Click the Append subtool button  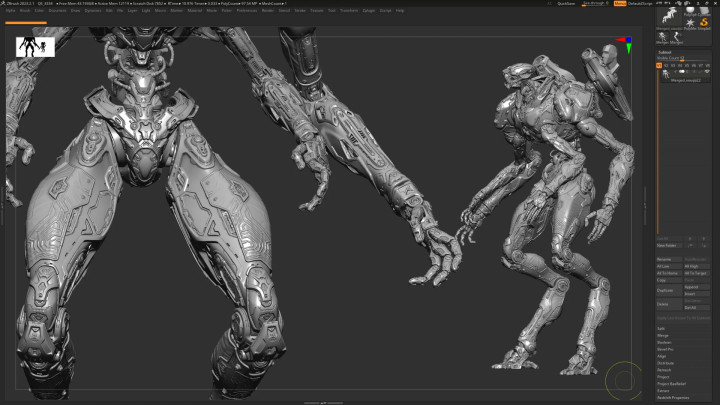tap(690, 286)
